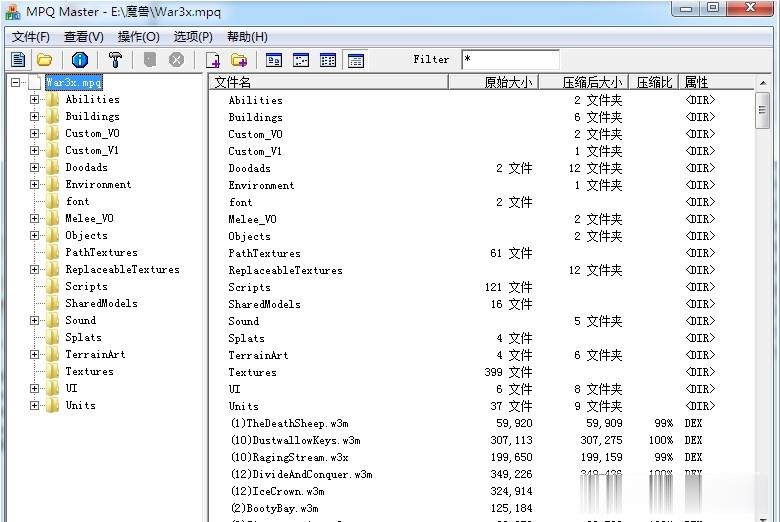The height and width of the screenshot is (522, 780).
Task: Sort by 属性 column header
Action: [715, 82]
